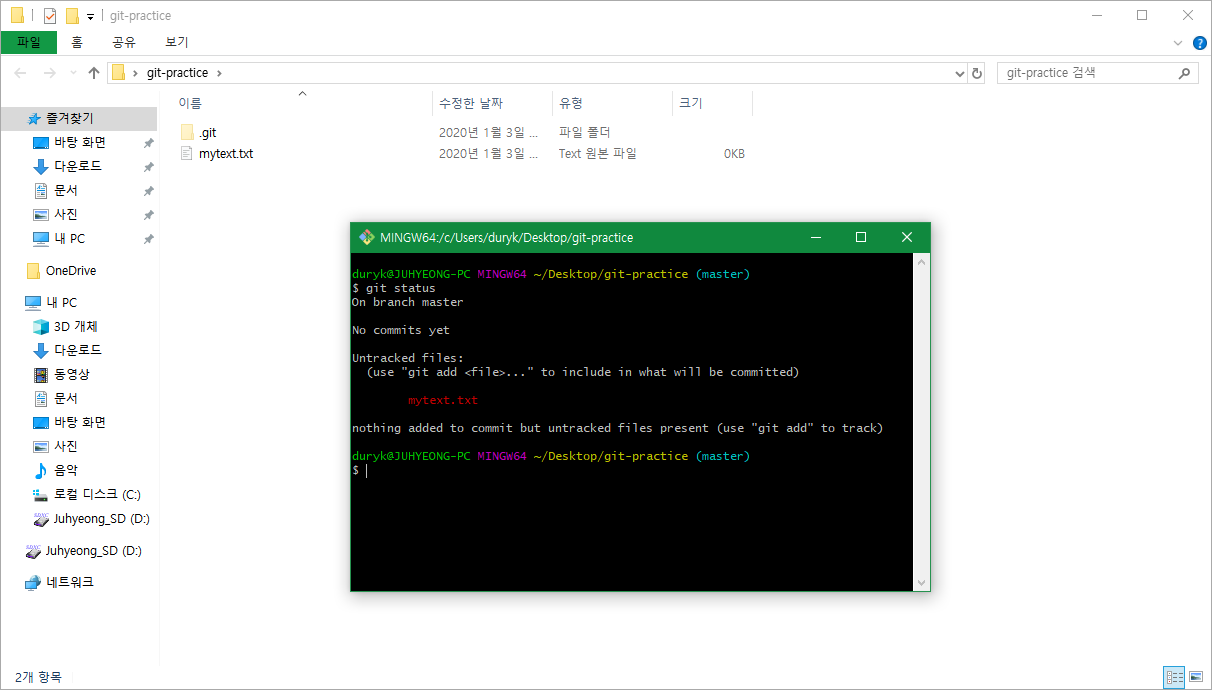Switch to the 공유 ribbon tab
The image size is (1212, 690).
click(x=124, y=42)
